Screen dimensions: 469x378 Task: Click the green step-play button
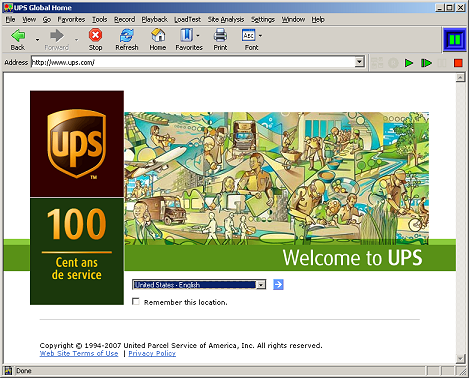coord(426,63)
